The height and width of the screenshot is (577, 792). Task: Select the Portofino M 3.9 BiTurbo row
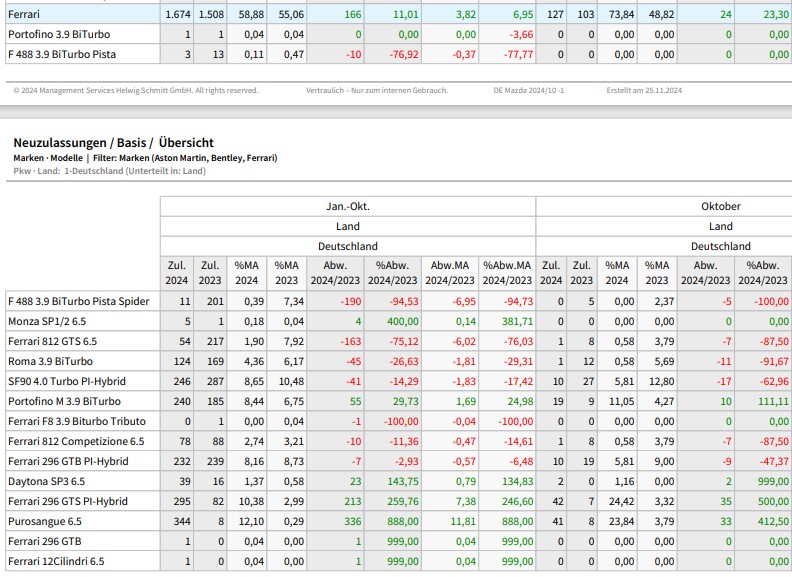[x=66, y=401]
